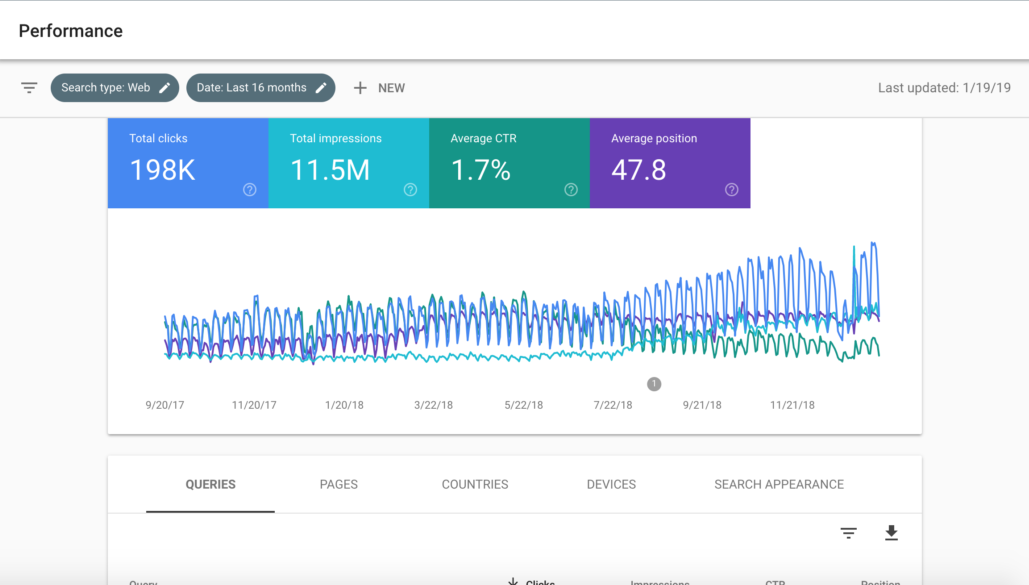This screenshot has height=585, width=1029.
Task: Click the 9/20/17 axis date label
Action: [165, 405]
